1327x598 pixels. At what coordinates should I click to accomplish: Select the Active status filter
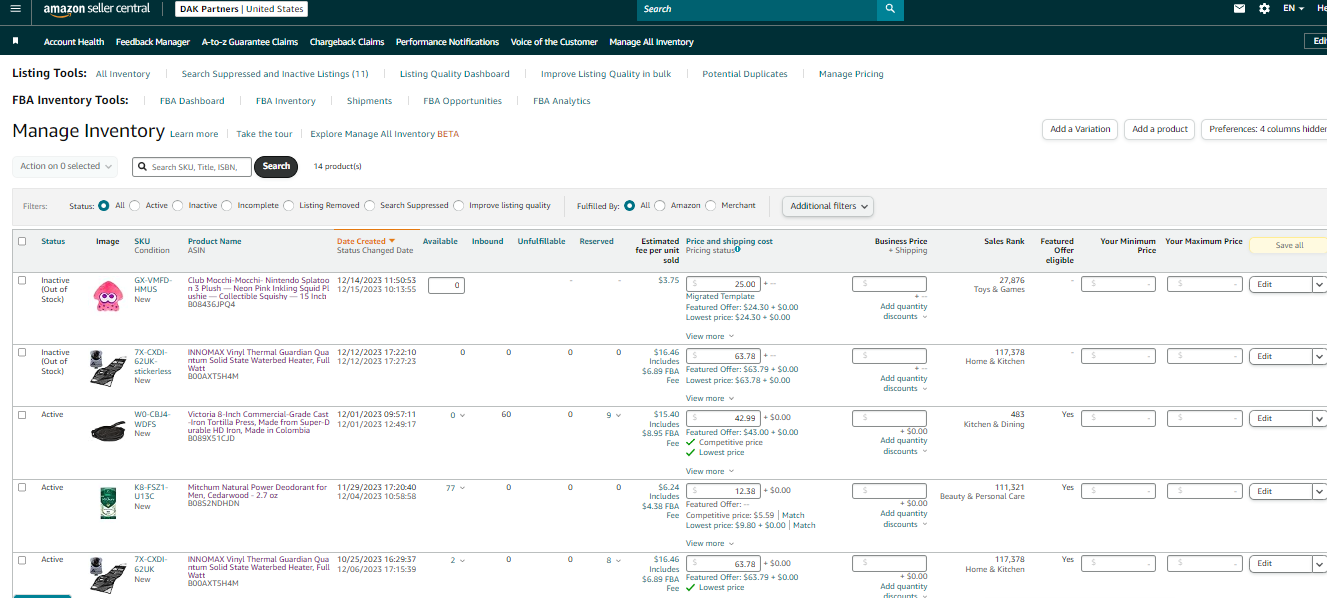tap(135, 205)
